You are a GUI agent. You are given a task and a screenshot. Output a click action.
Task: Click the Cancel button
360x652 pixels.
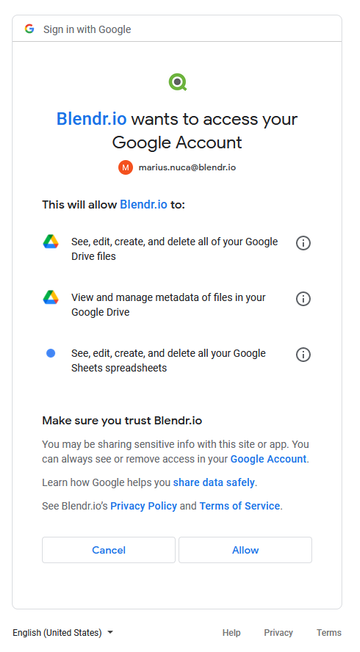108,550
